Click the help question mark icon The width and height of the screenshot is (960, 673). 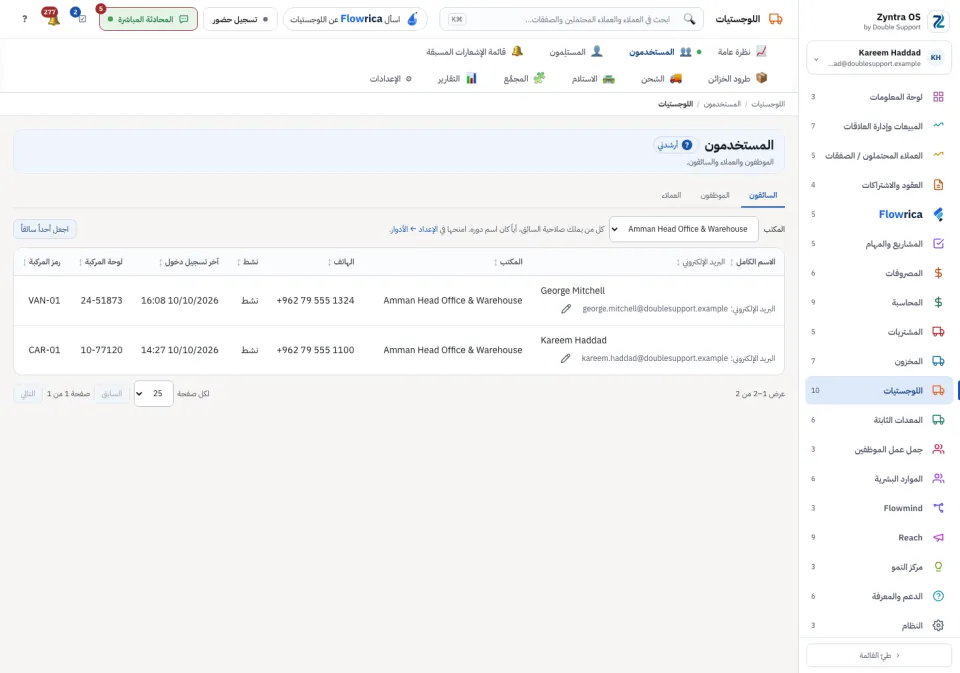click(x=24, y=19)
